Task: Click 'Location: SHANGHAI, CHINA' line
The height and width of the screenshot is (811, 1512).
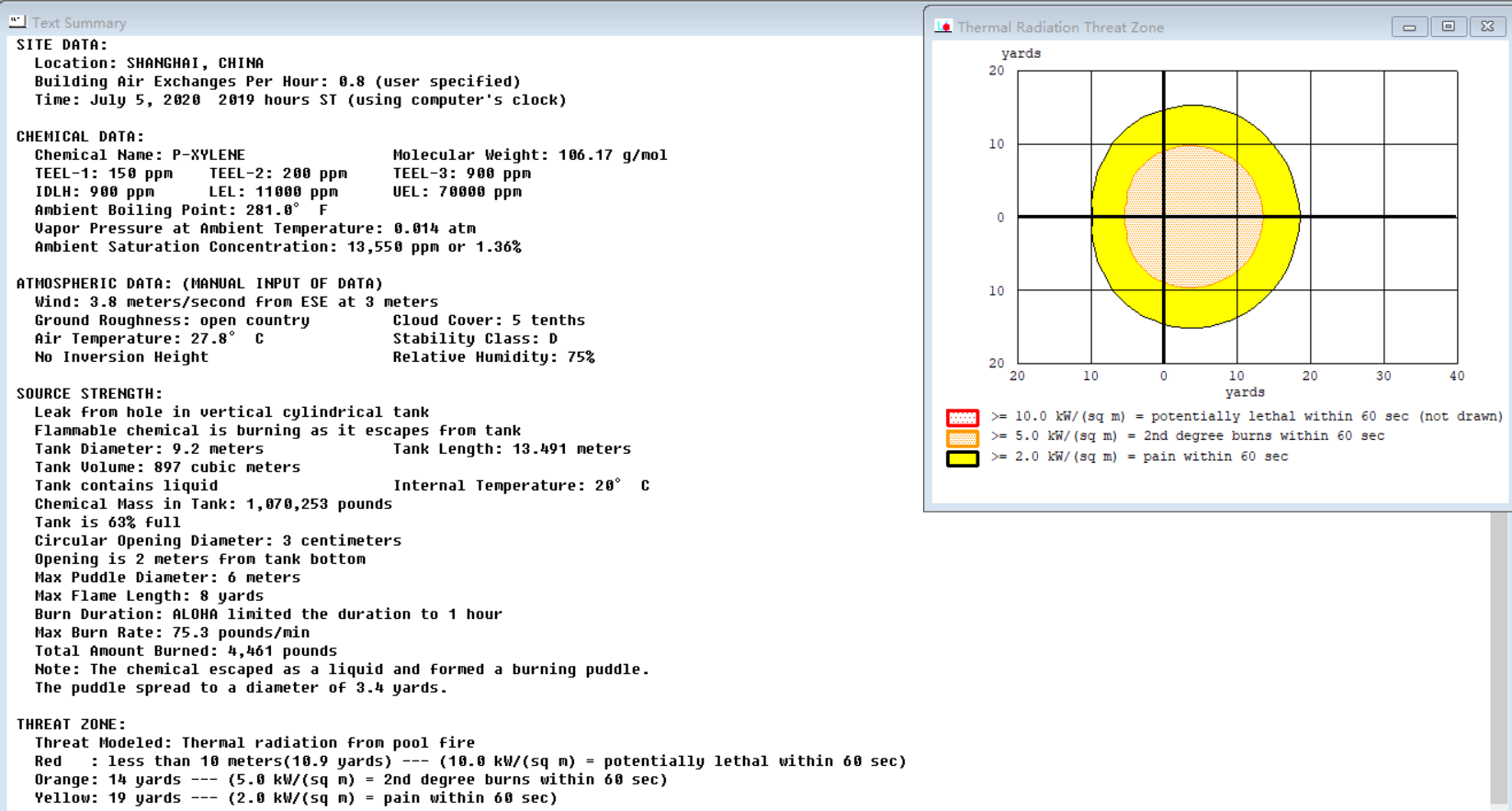Action: click(x=149, y=63)
